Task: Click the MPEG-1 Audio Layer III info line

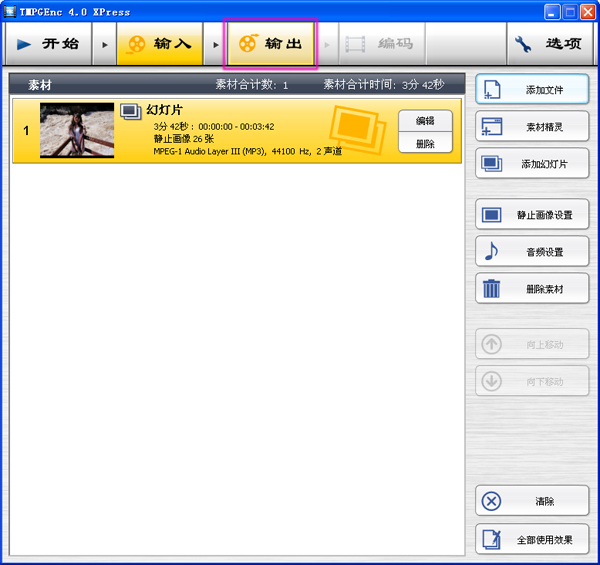Action: coord(248,151)
